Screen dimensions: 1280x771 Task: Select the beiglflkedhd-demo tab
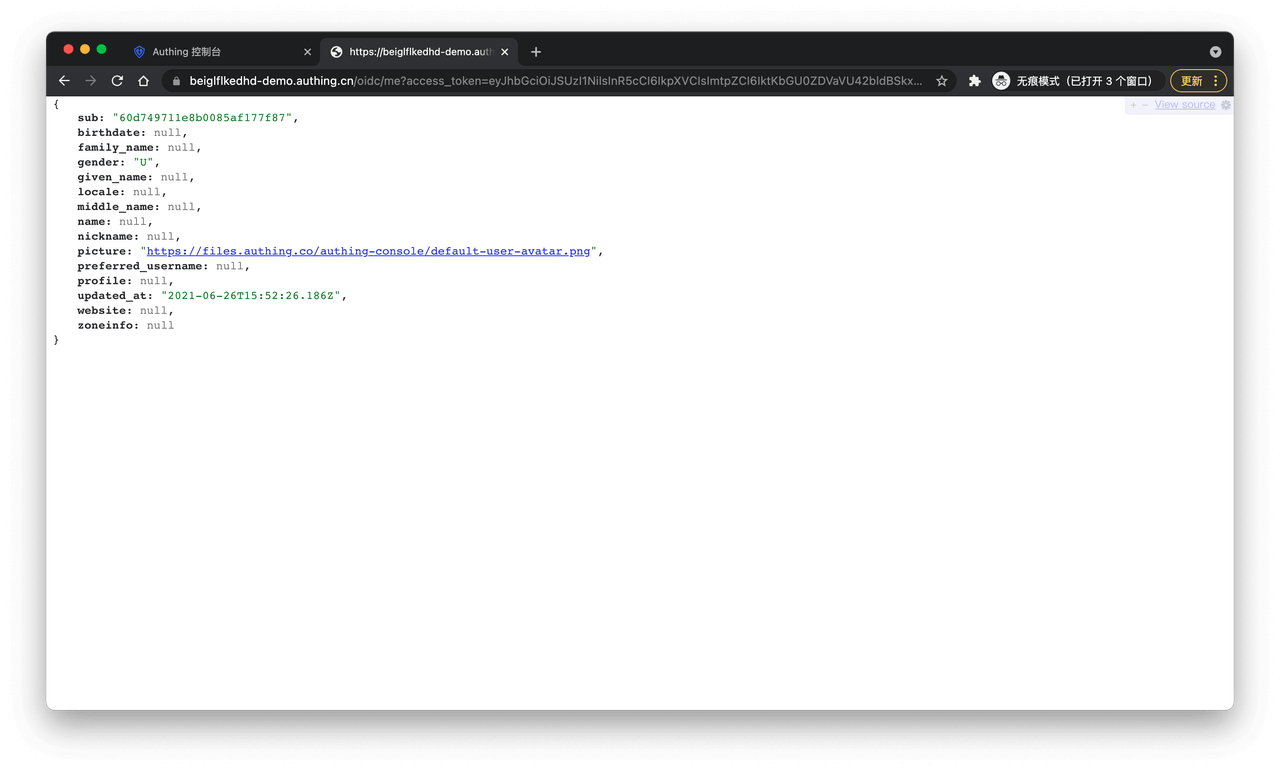click(x=415, y=52)
